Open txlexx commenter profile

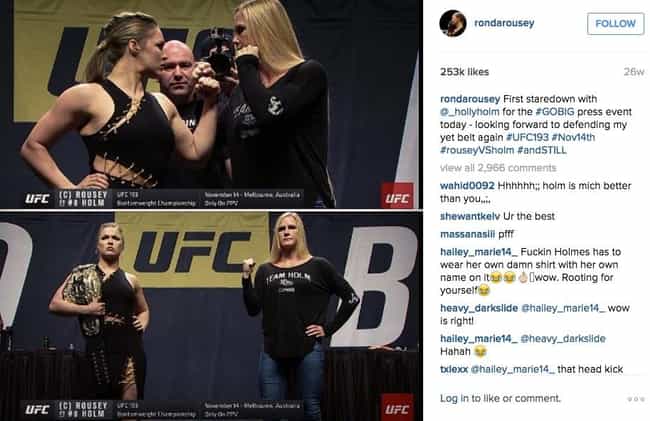[x=454, y=369]
